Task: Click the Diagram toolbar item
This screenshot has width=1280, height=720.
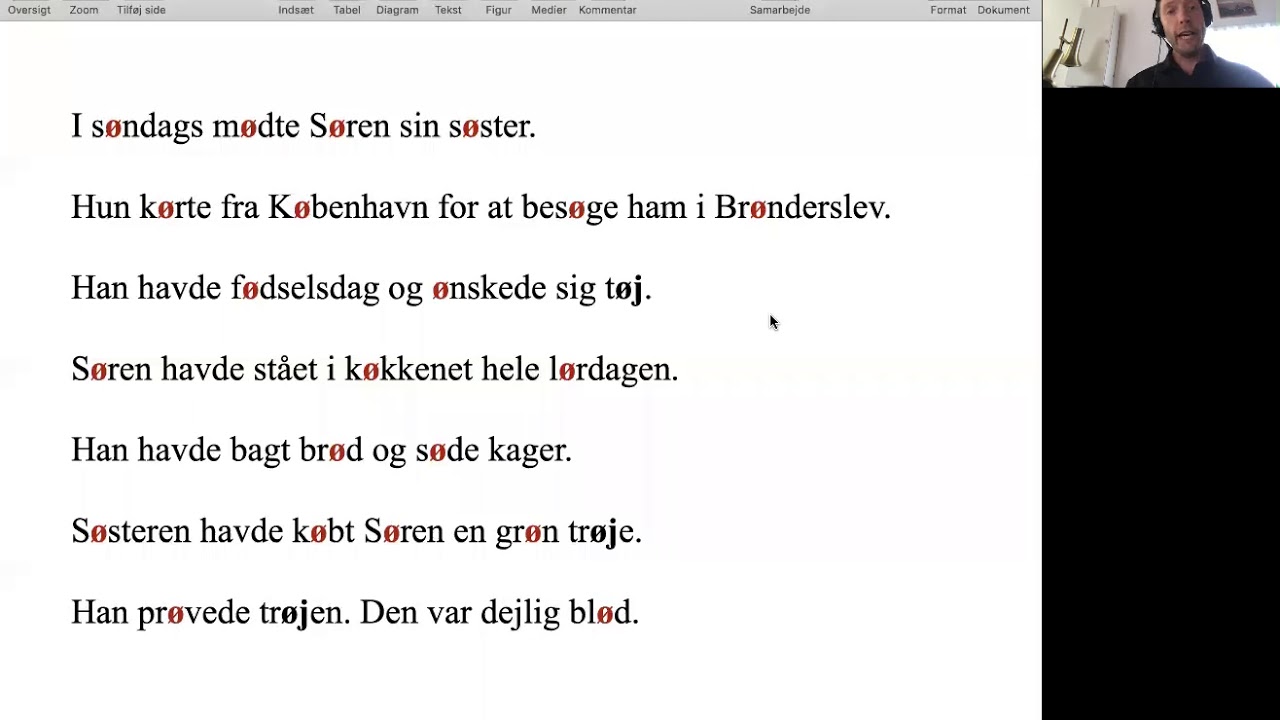Action: tap(397, 10)
